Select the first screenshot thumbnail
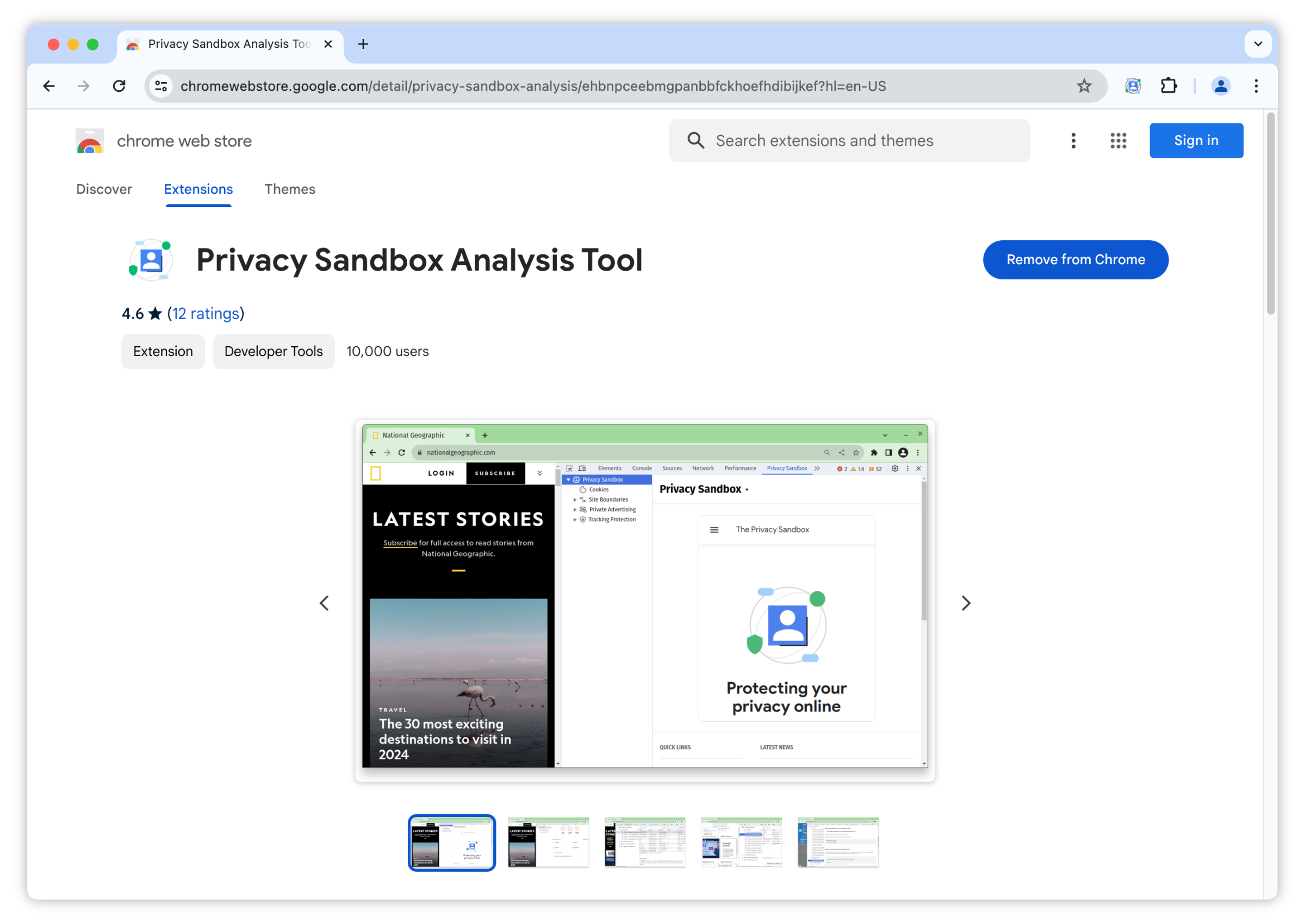 pyautogui.click(x=451, y=842)
